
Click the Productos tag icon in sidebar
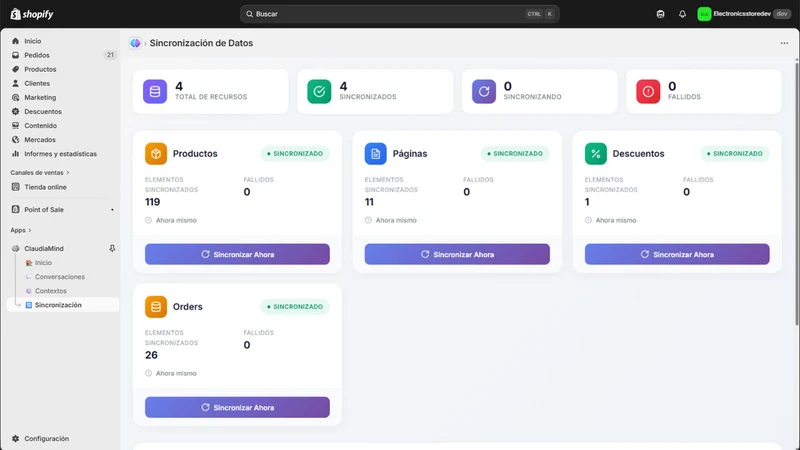[x=15, y=69]
